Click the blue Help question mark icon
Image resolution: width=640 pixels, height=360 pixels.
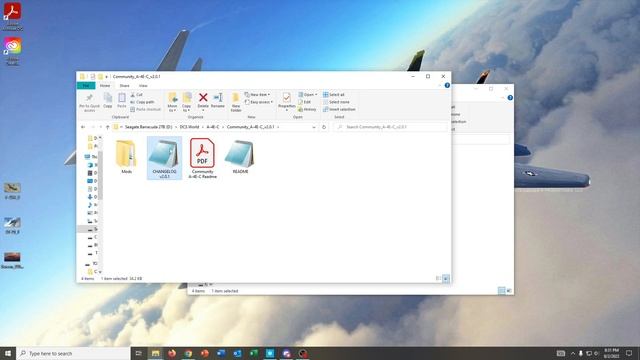447,85
